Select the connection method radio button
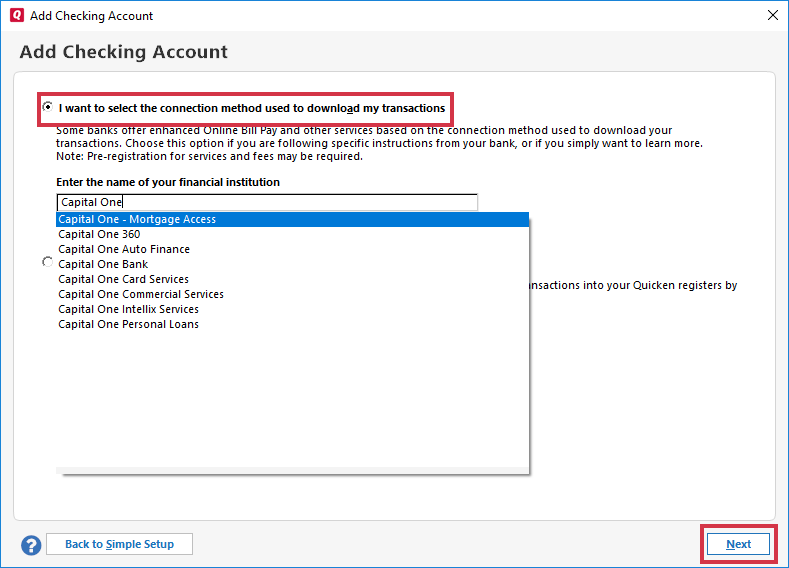This screenshot has width=789, height=568. pos(48,107)
